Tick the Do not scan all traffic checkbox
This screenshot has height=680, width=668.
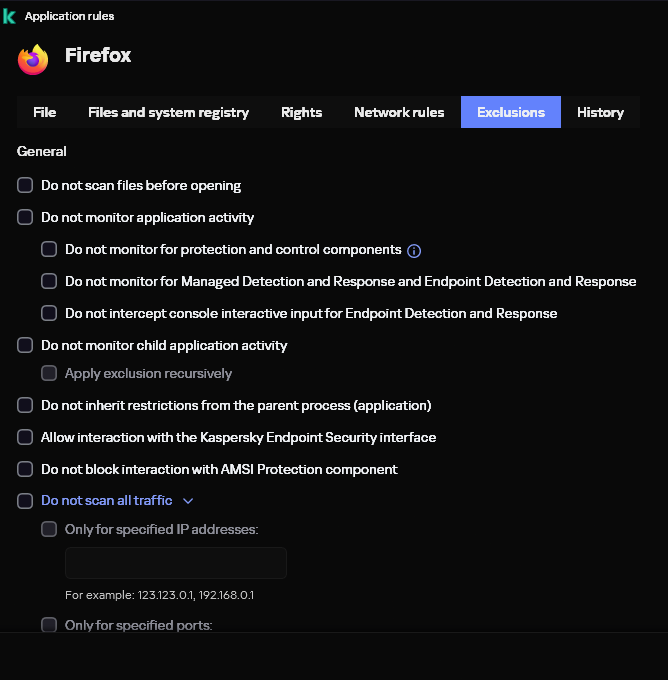pos(25,501)
